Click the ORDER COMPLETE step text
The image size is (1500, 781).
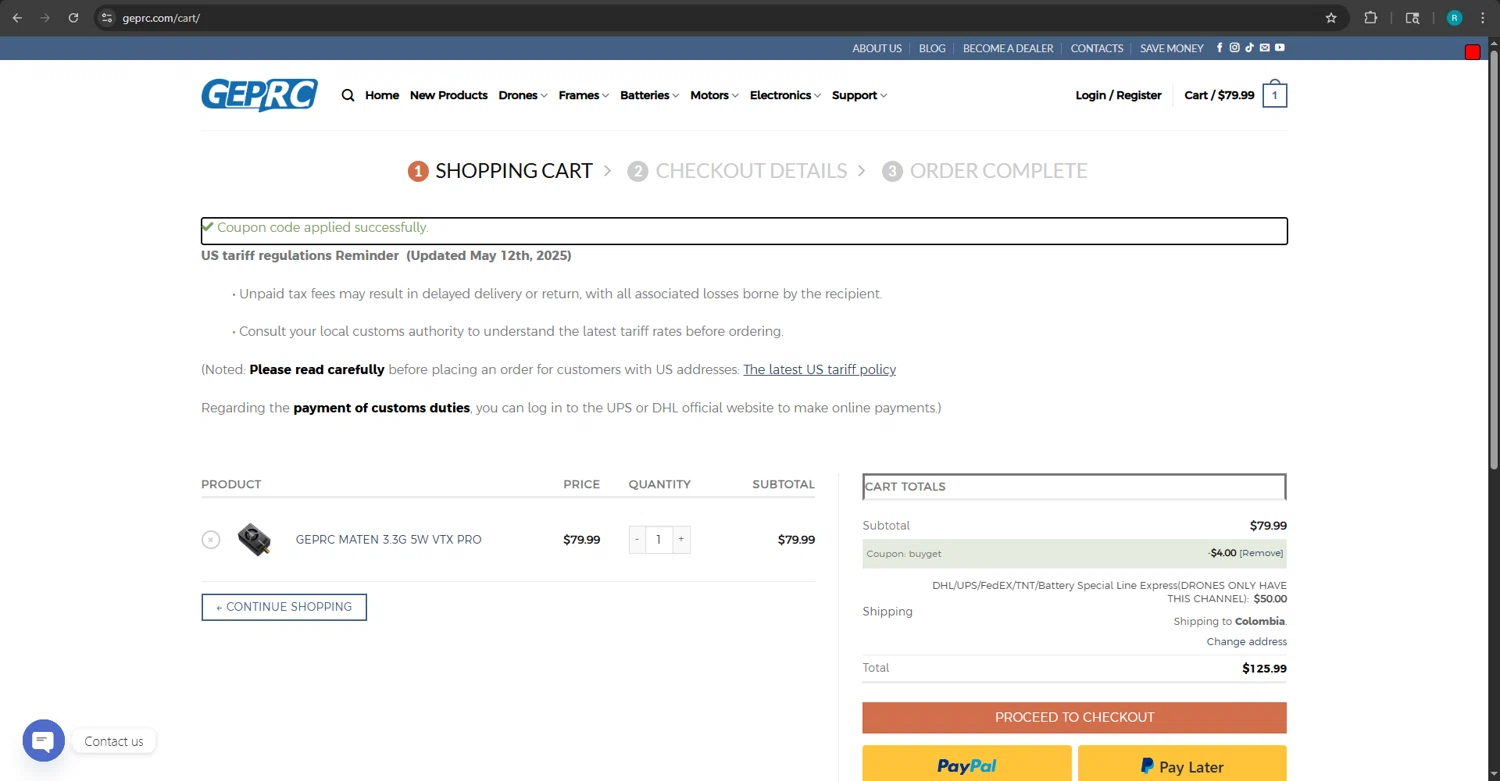point(998,171)
